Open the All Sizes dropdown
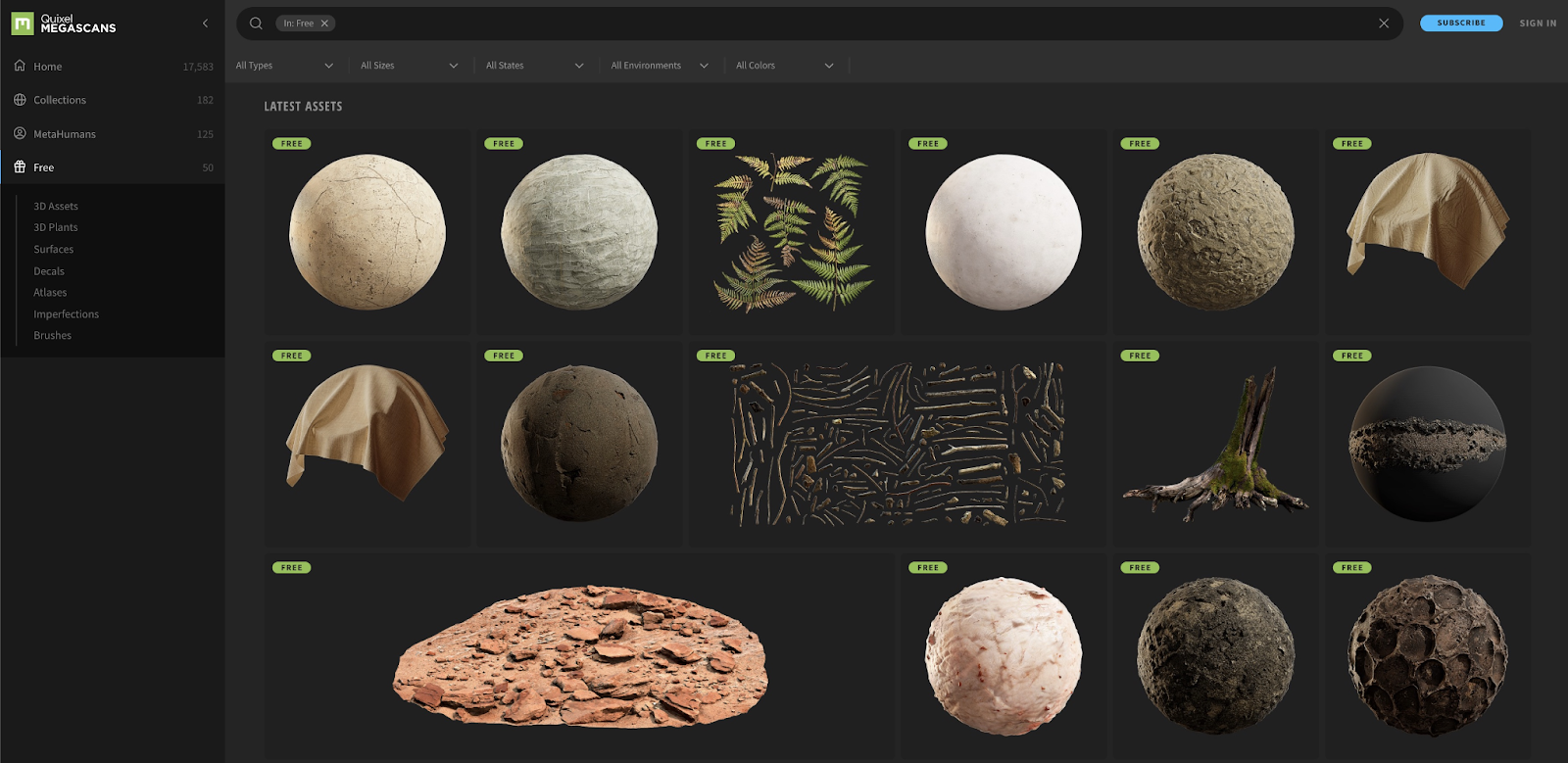This screenshot has width=1568, height=763. pos(410,66)
